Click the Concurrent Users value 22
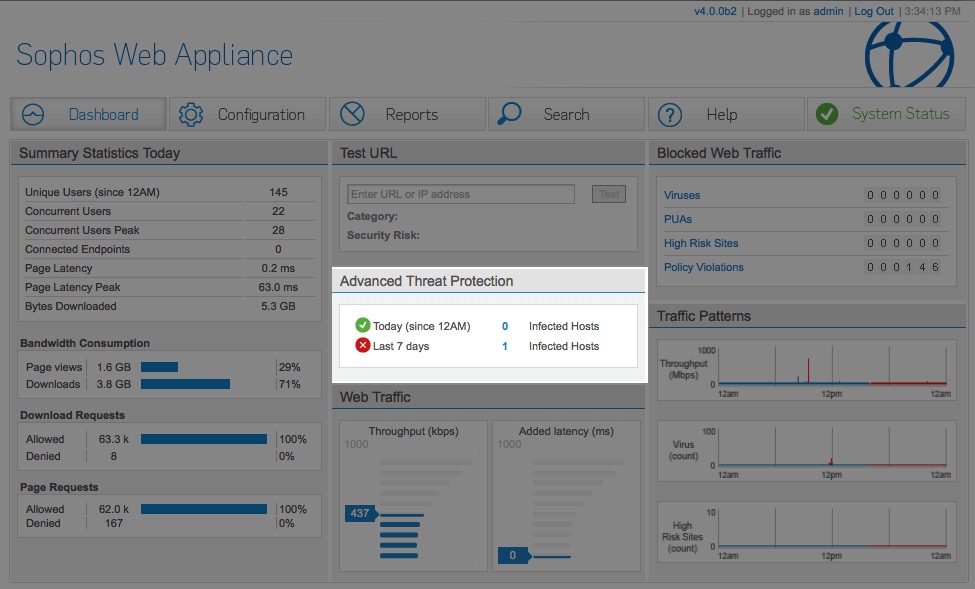 pos(278,211)
